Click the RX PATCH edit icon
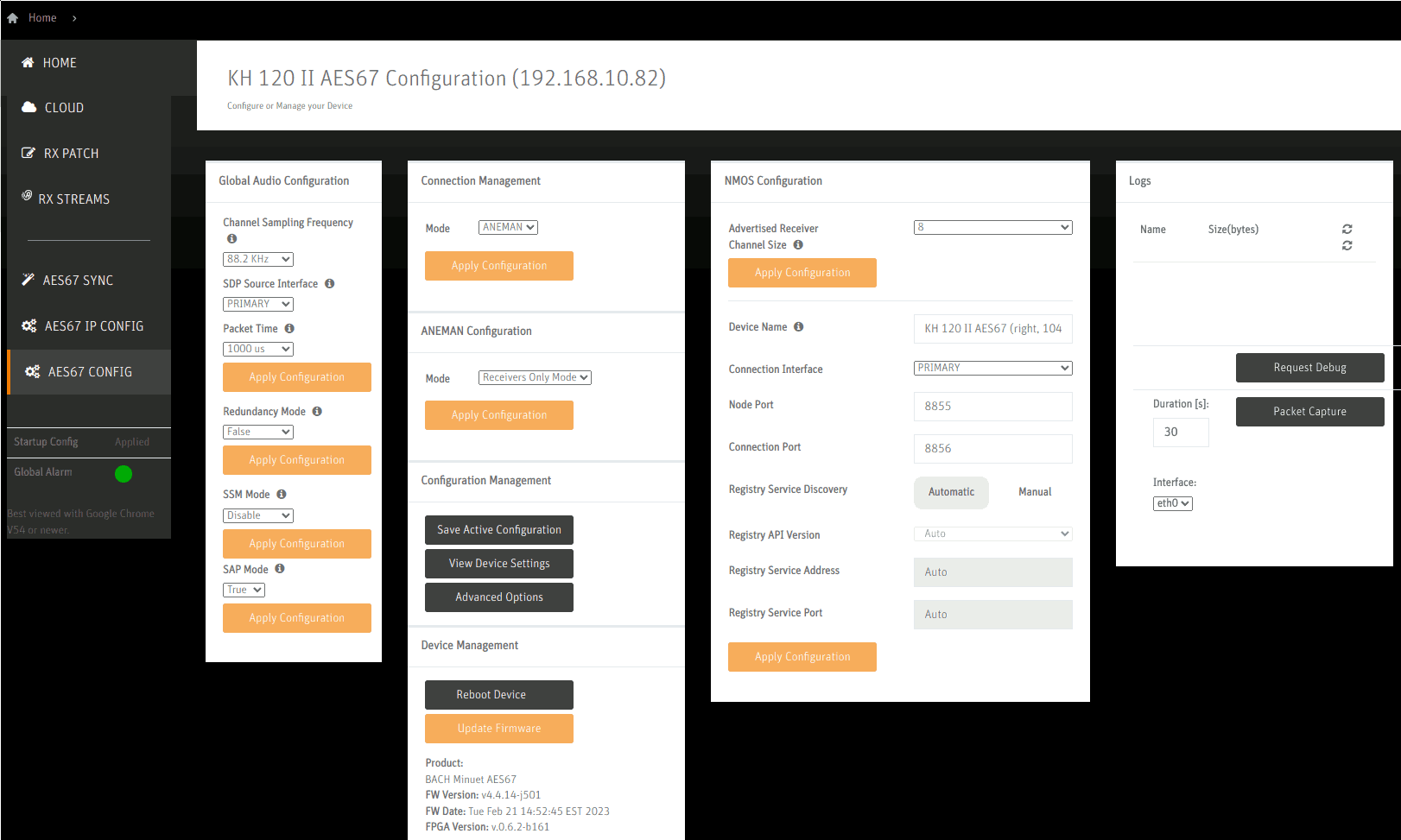This screenshot has width=1401, height=840. pyautogui.click(x=29, y=153)
